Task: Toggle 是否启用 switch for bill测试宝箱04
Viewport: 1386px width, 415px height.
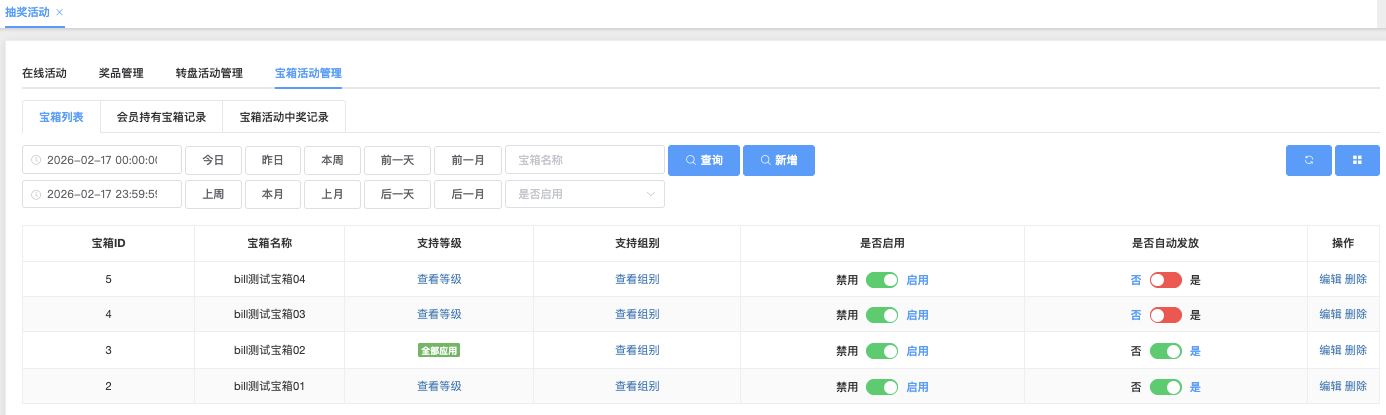Action: pos(882,280)
